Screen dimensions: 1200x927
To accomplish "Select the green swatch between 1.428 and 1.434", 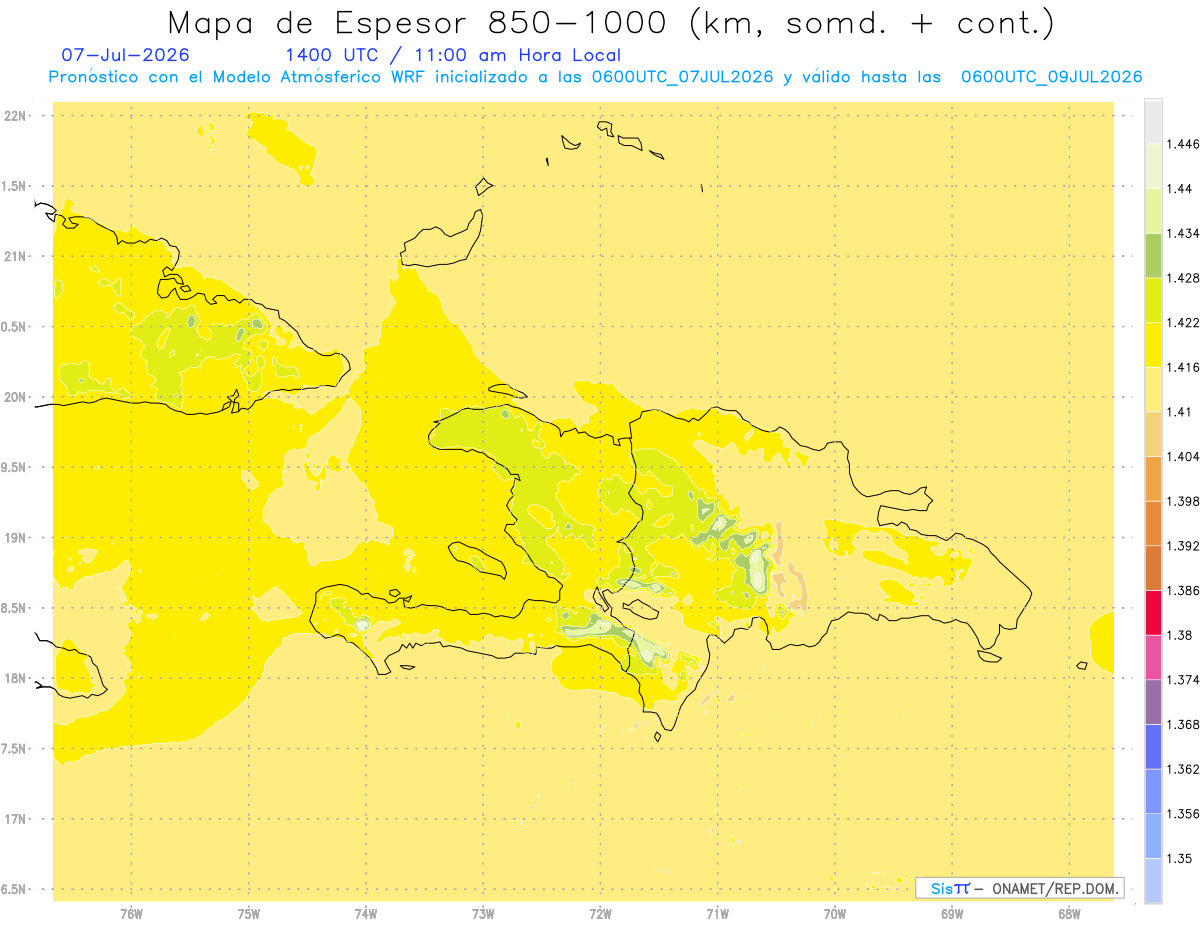I will [x=1153, y=256].
